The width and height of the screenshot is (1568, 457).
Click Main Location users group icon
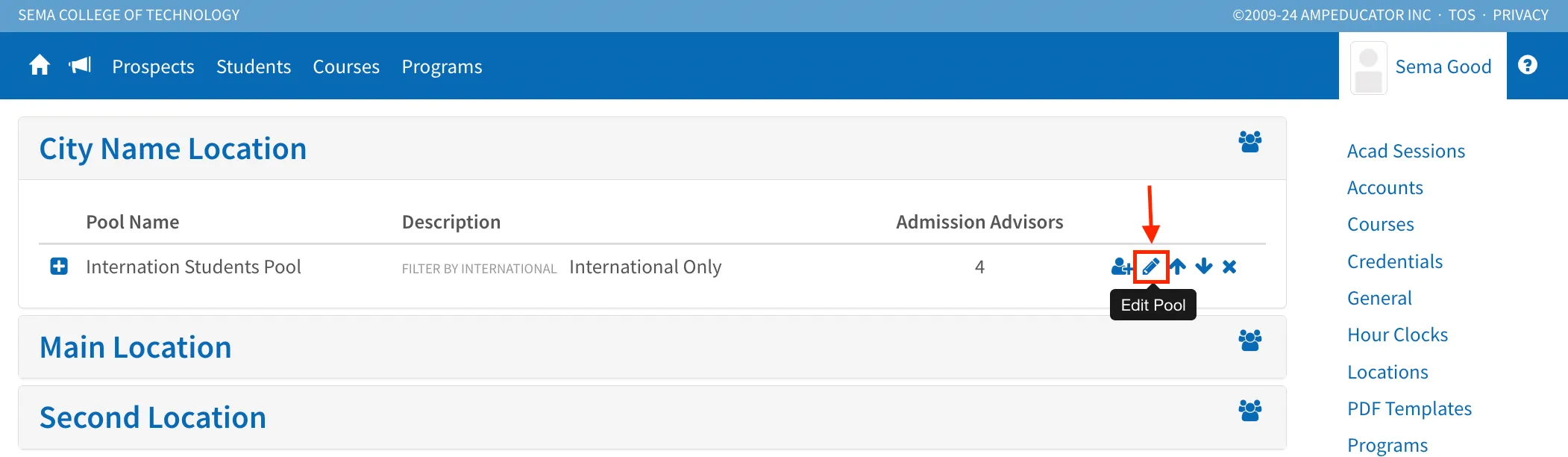[x=1250, y=340]
